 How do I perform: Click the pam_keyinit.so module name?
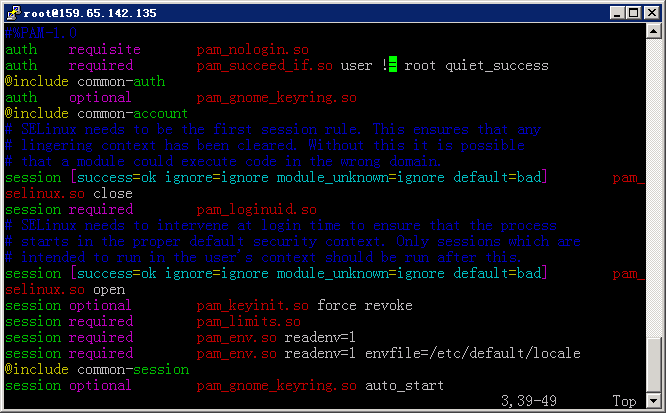252,305
